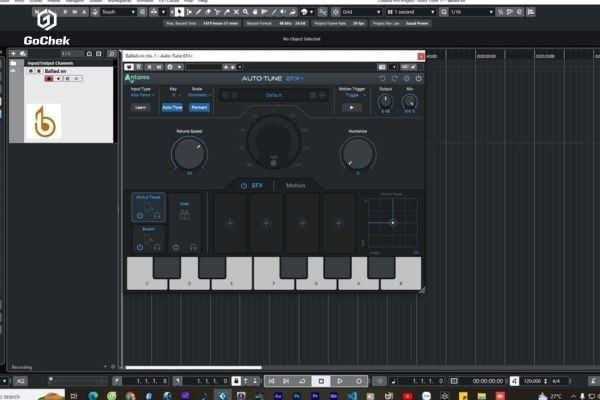Toggle the Formant button
This screenshot has width=600, height=400.
coord(200,106)
